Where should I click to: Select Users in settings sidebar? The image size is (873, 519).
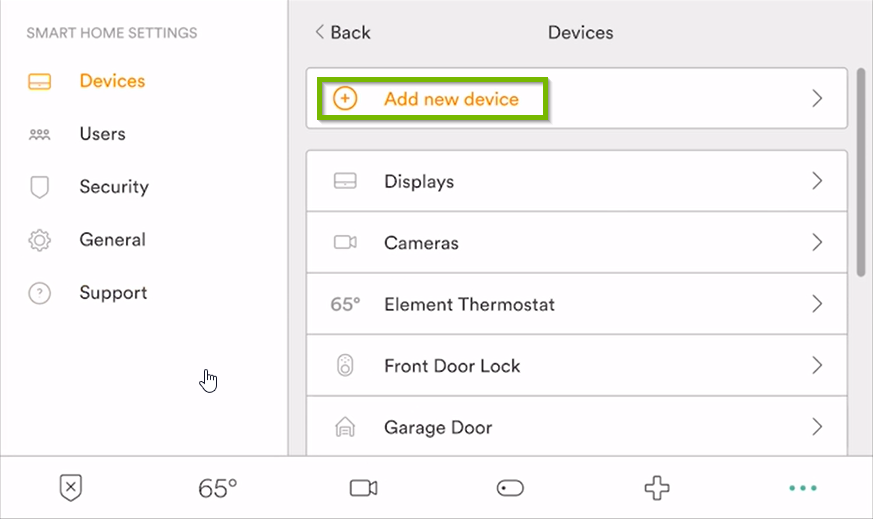click(102, 134)
